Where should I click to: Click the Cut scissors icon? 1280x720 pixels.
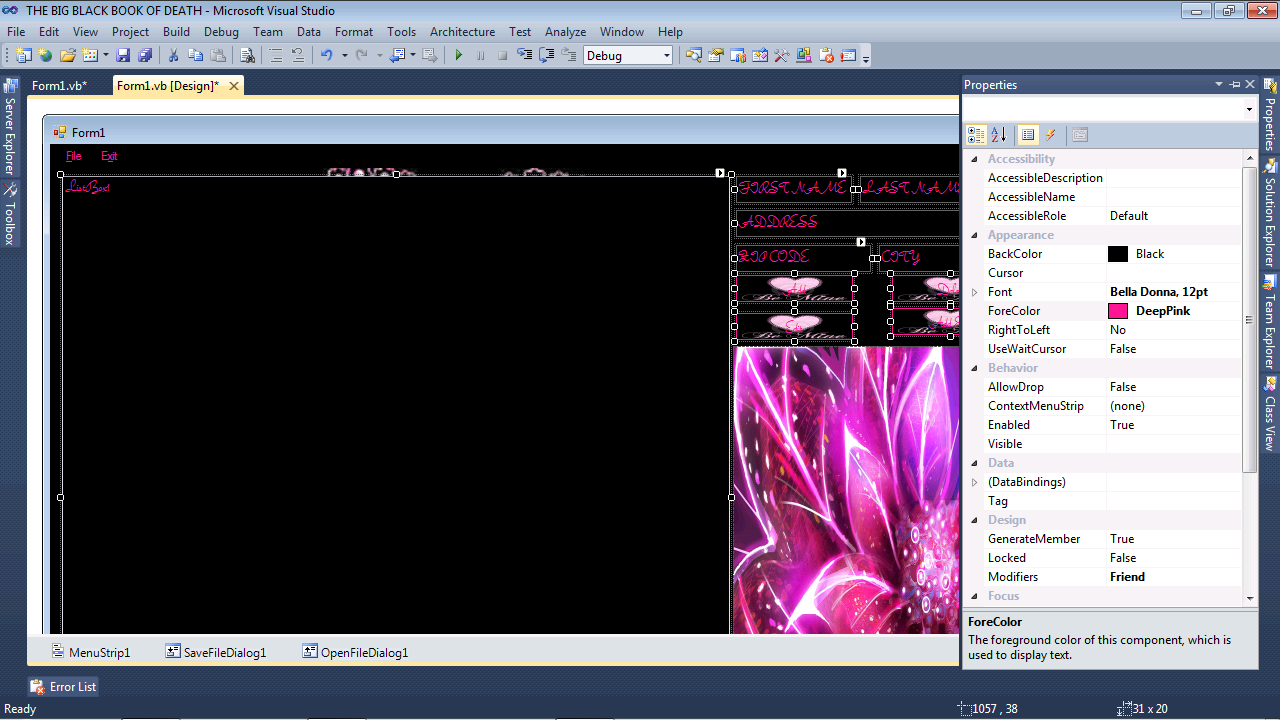173,56
